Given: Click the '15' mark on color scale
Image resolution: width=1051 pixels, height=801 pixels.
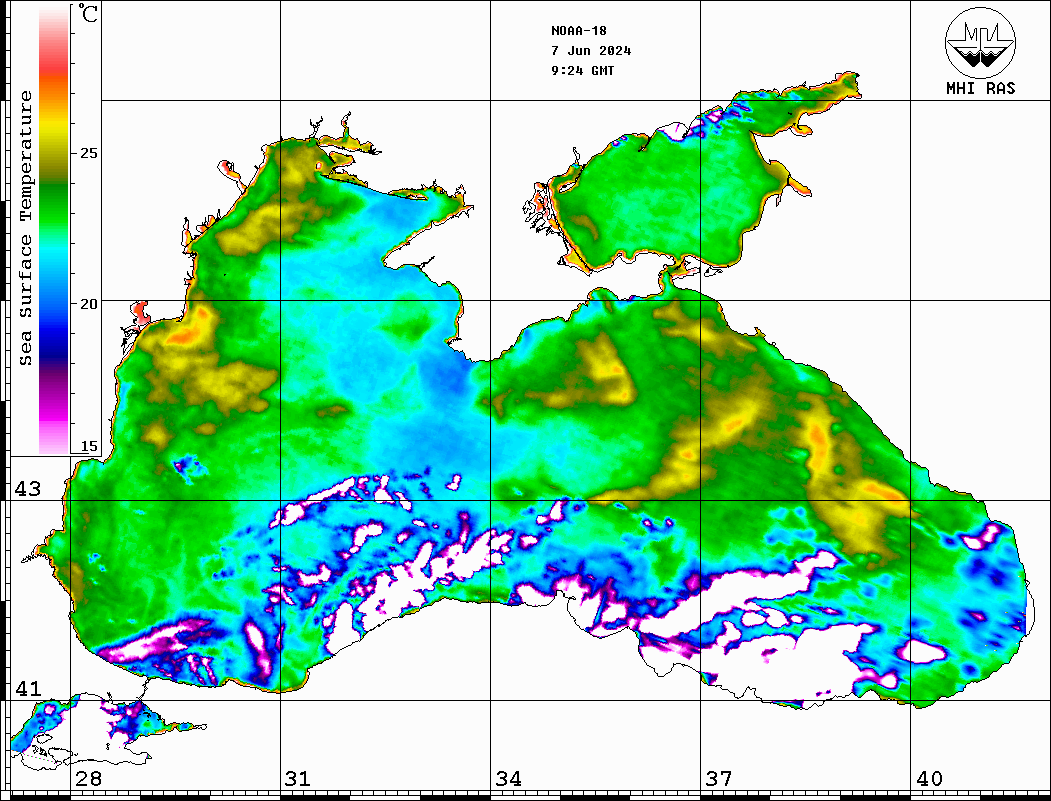Looking at the screenshot, I should click(88, 446).
